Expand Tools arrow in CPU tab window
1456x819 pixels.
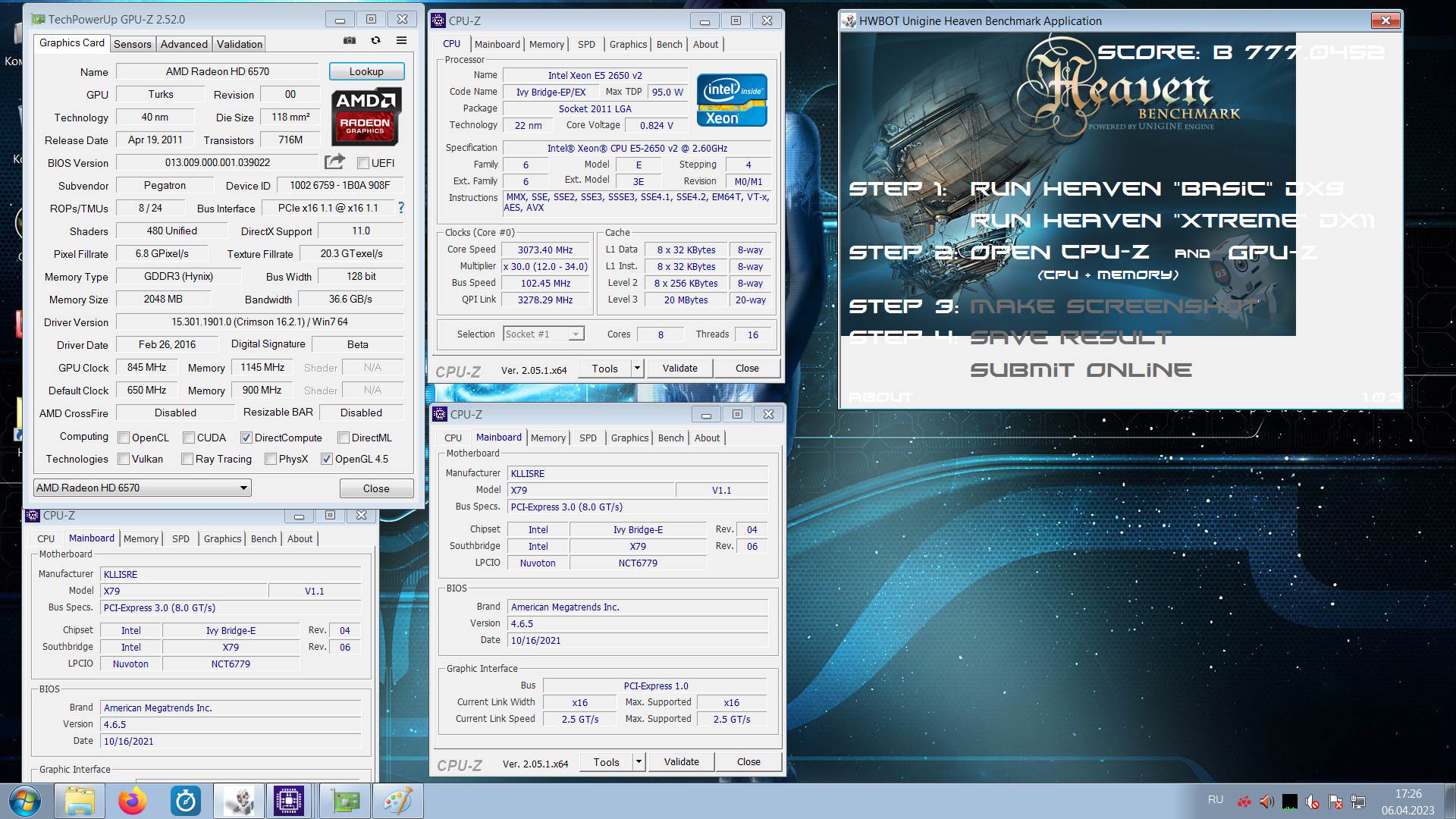(637, 369)
